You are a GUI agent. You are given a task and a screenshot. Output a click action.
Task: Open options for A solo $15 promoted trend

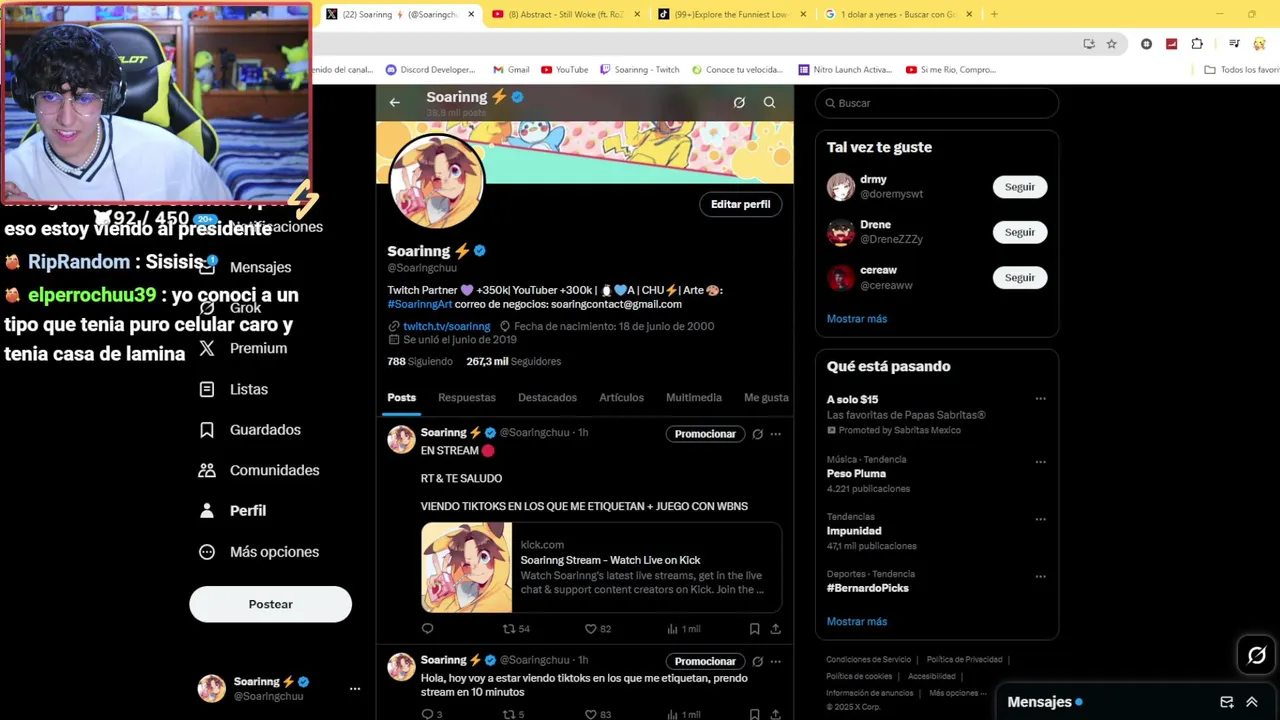click(x=1040, y=399)
